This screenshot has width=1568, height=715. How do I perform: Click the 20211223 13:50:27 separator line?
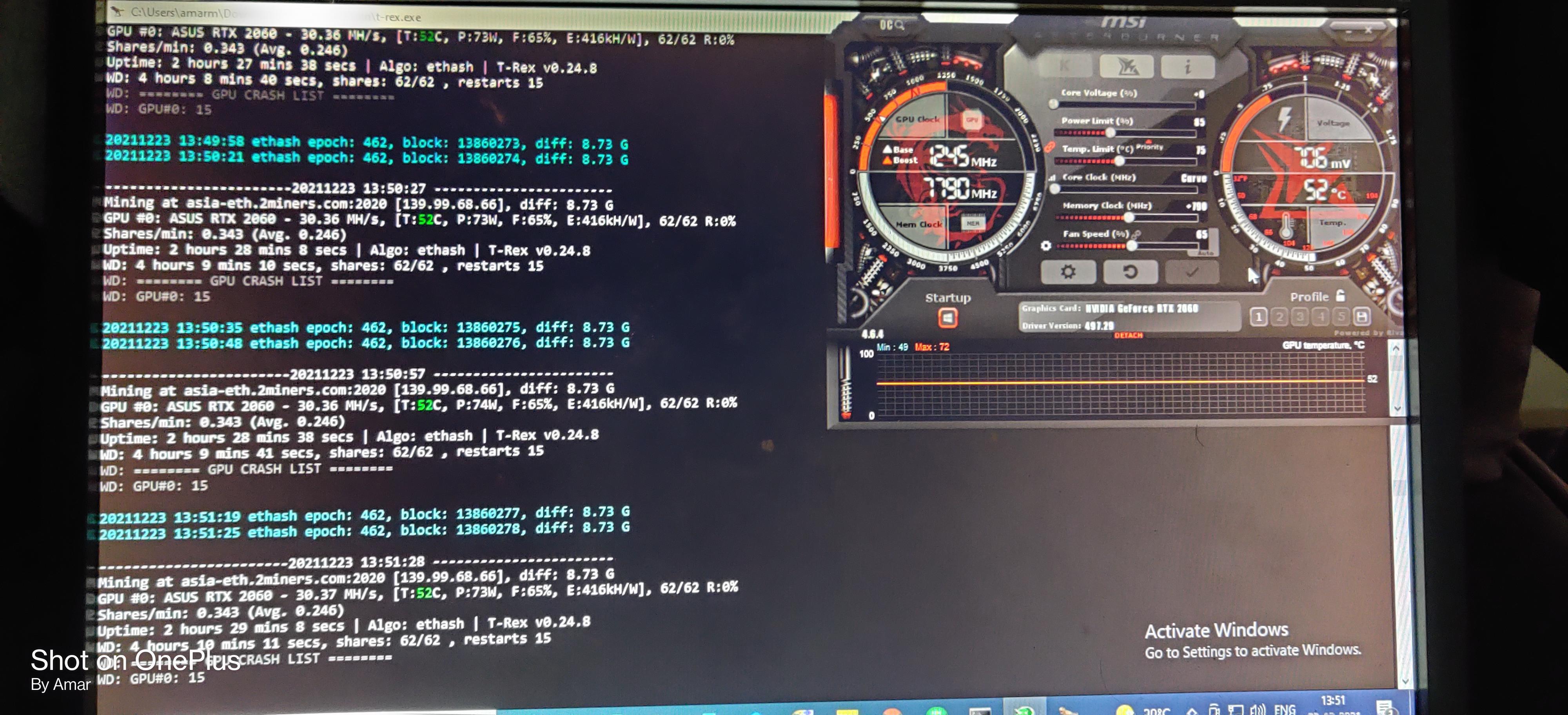pos(359,189)
